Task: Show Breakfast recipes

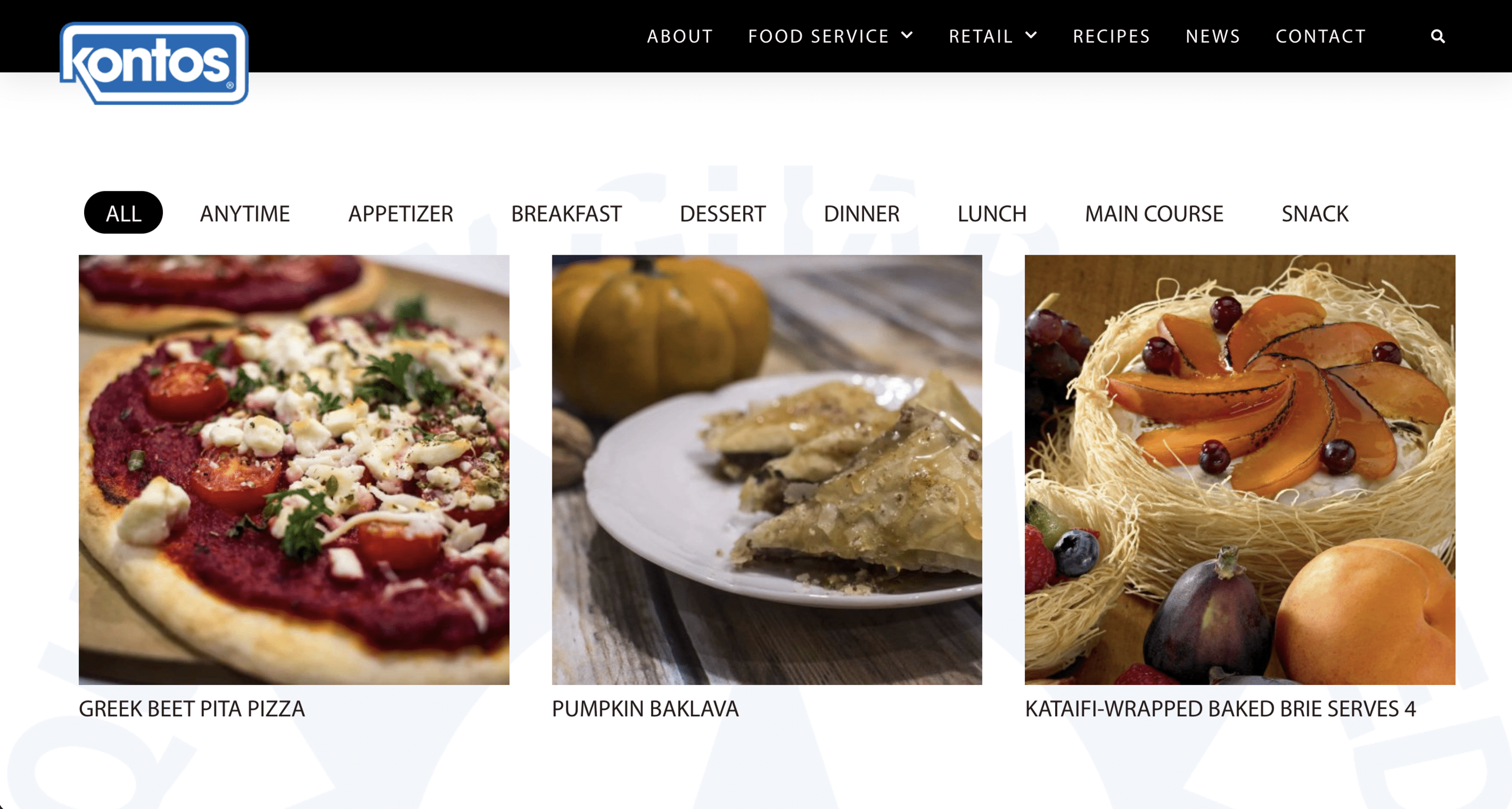Action: 566,214
